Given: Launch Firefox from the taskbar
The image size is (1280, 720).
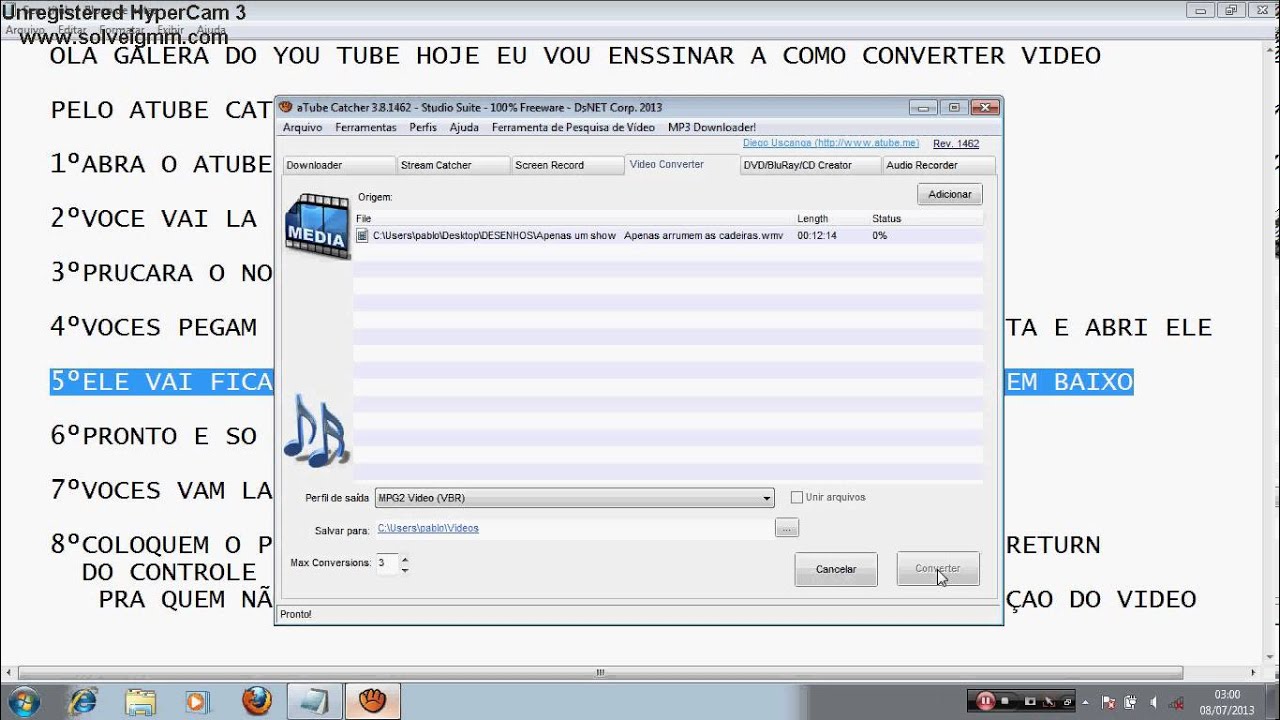Looking at the screenshot, I should [x=256, y=701].
